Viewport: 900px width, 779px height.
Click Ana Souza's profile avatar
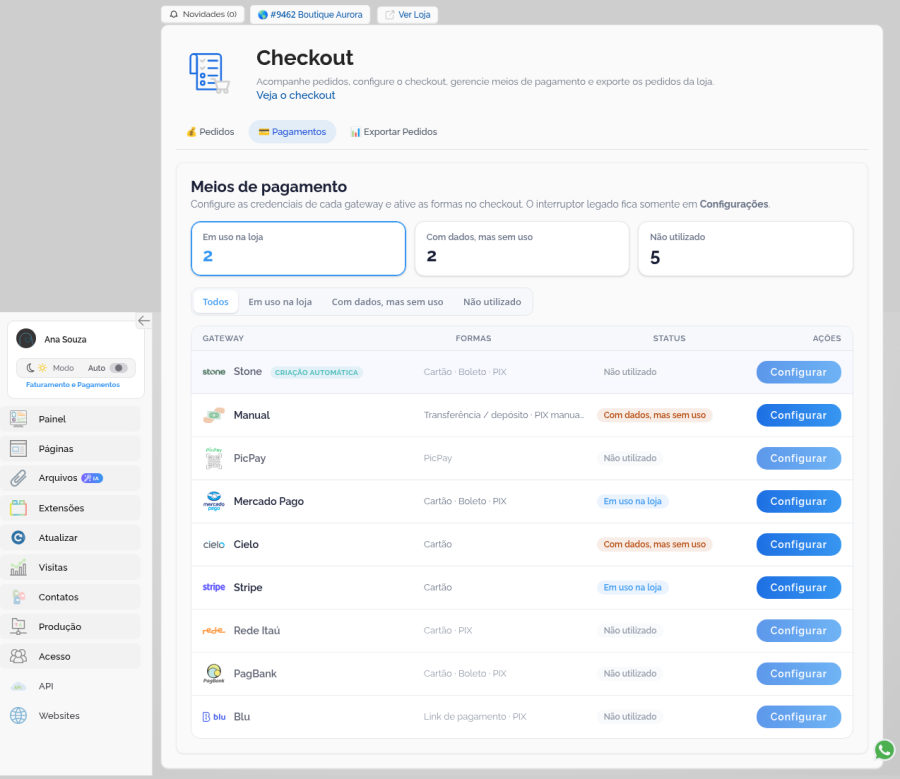coord(26,339)
